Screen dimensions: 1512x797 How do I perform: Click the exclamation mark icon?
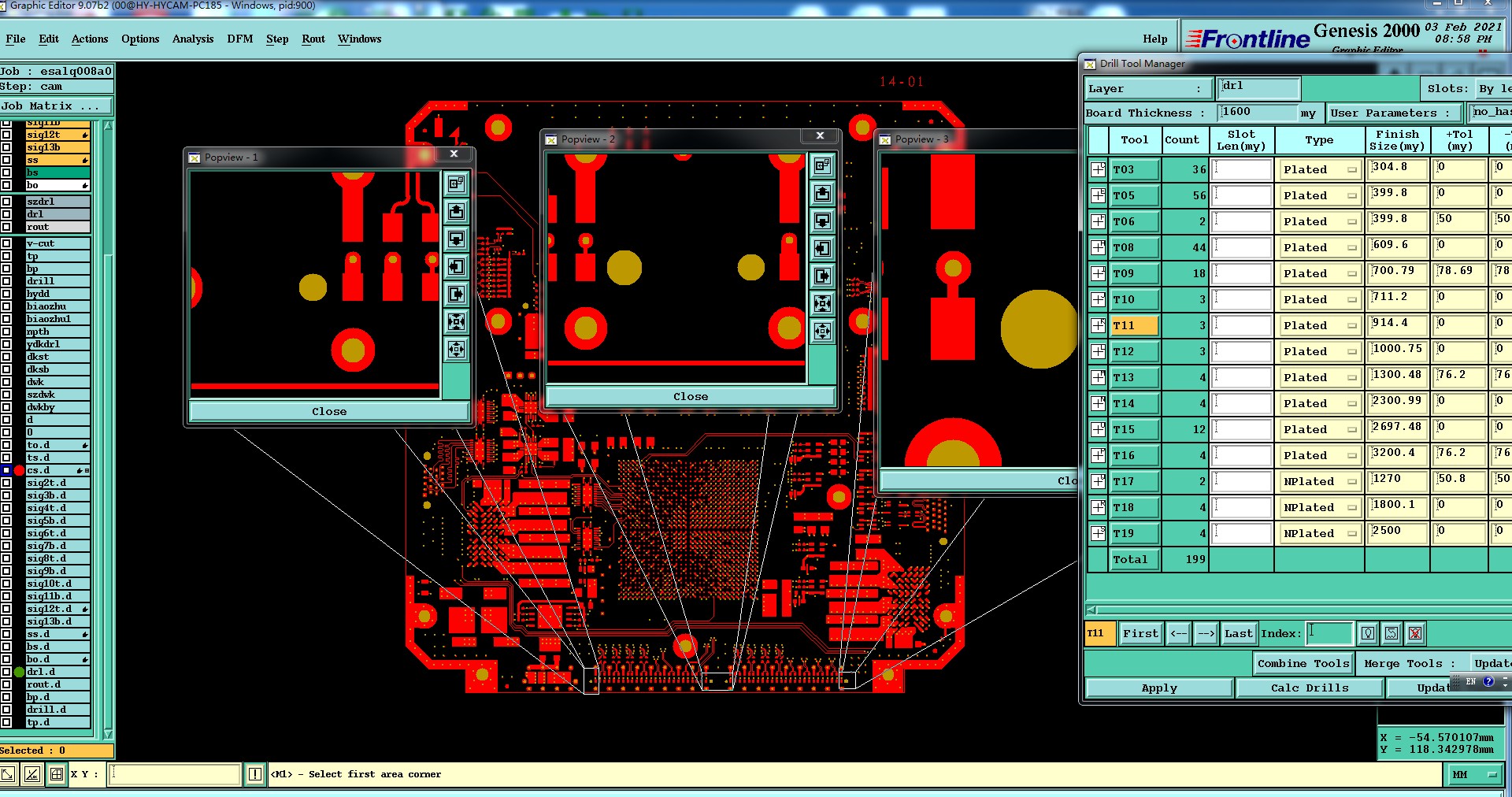click(255, 774)
